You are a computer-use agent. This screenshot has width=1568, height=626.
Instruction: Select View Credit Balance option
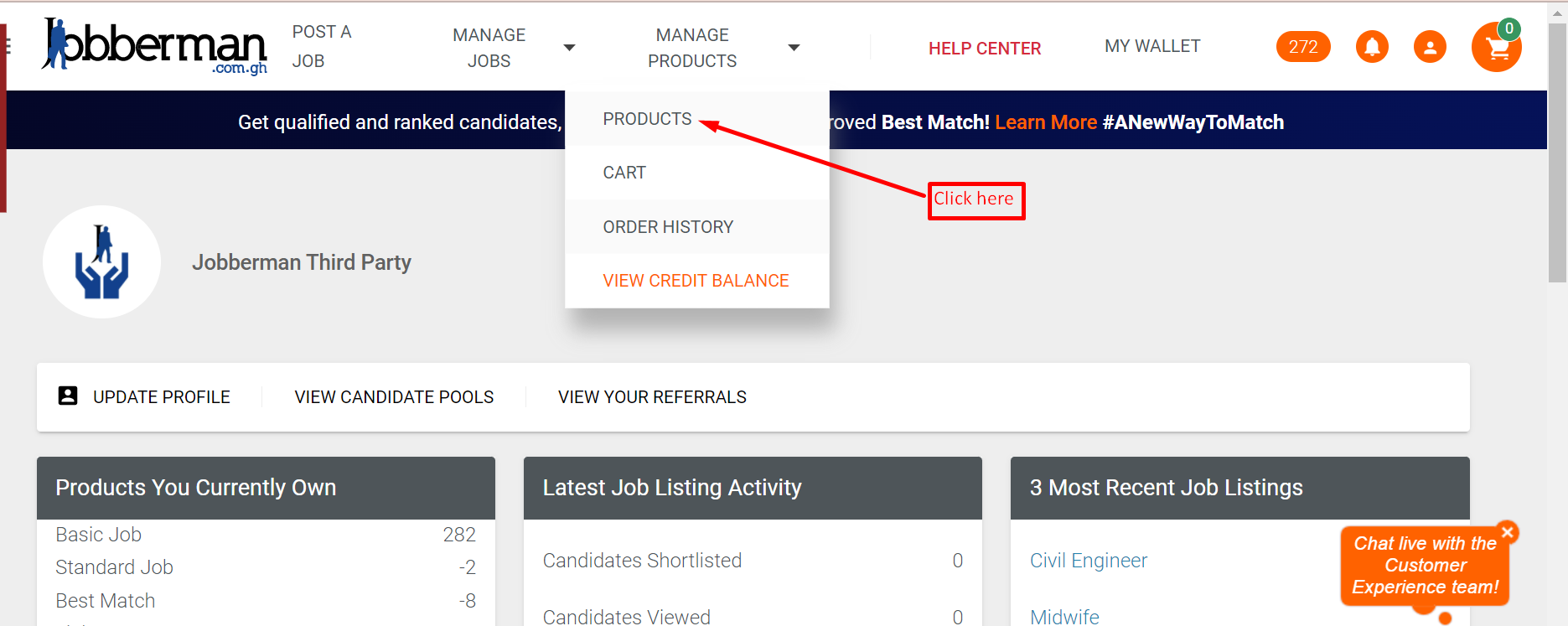[696, 281]
